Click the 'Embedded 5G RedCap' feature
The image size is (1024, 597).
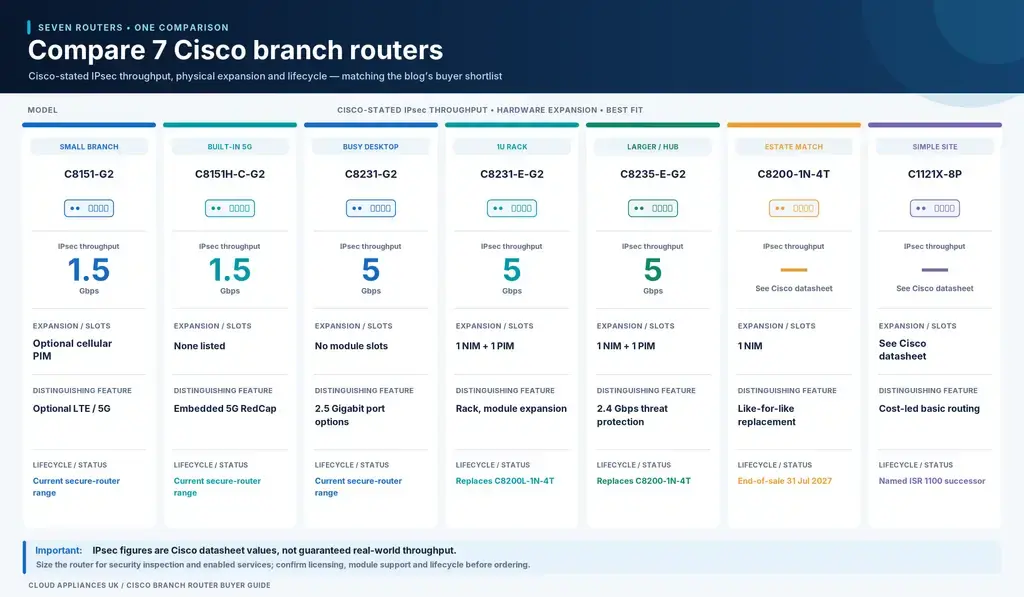(x=225, y=409)
